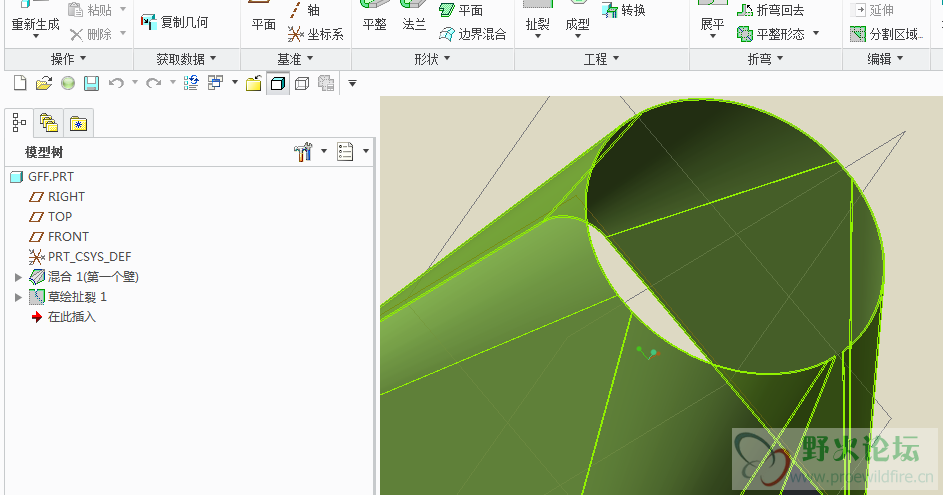Click the grayed 删除 delete button
This screenshot has width=943, height=495.
91,34
